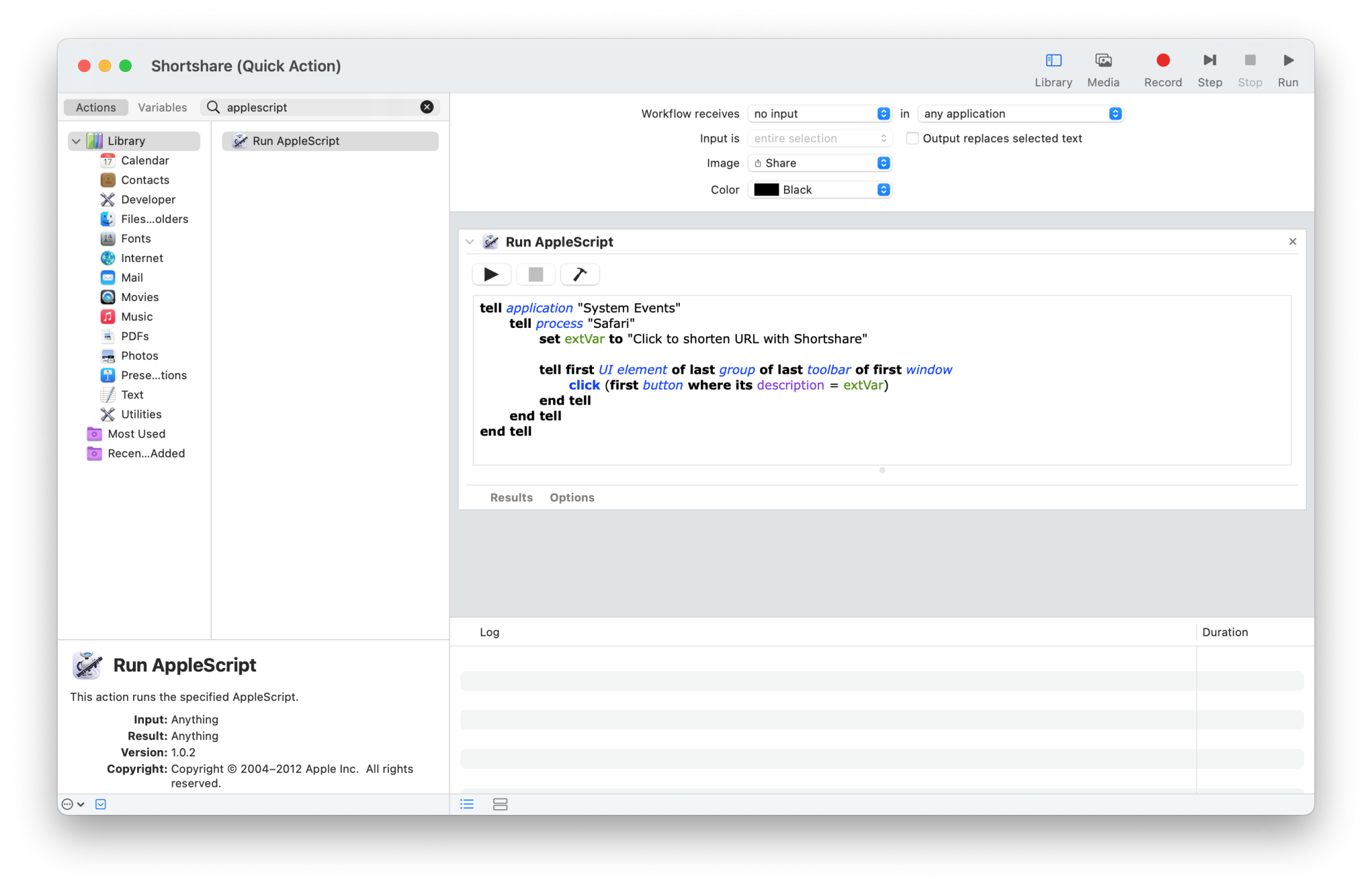The height and width of the screenshot is (891, 1372).
Task: Open the Workflow receives dropdown
Action: click(820, 114)
